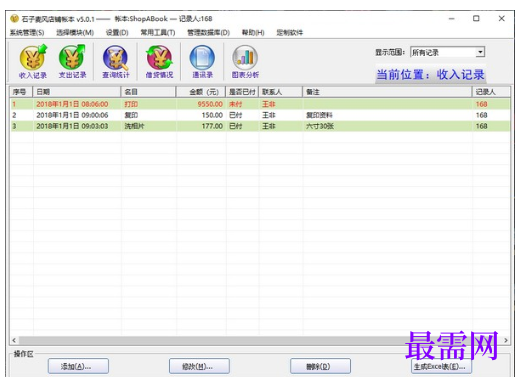Click the horizontal scrollbar right arrow
Viewport: 517px width, 377px height.
[506, 340]
